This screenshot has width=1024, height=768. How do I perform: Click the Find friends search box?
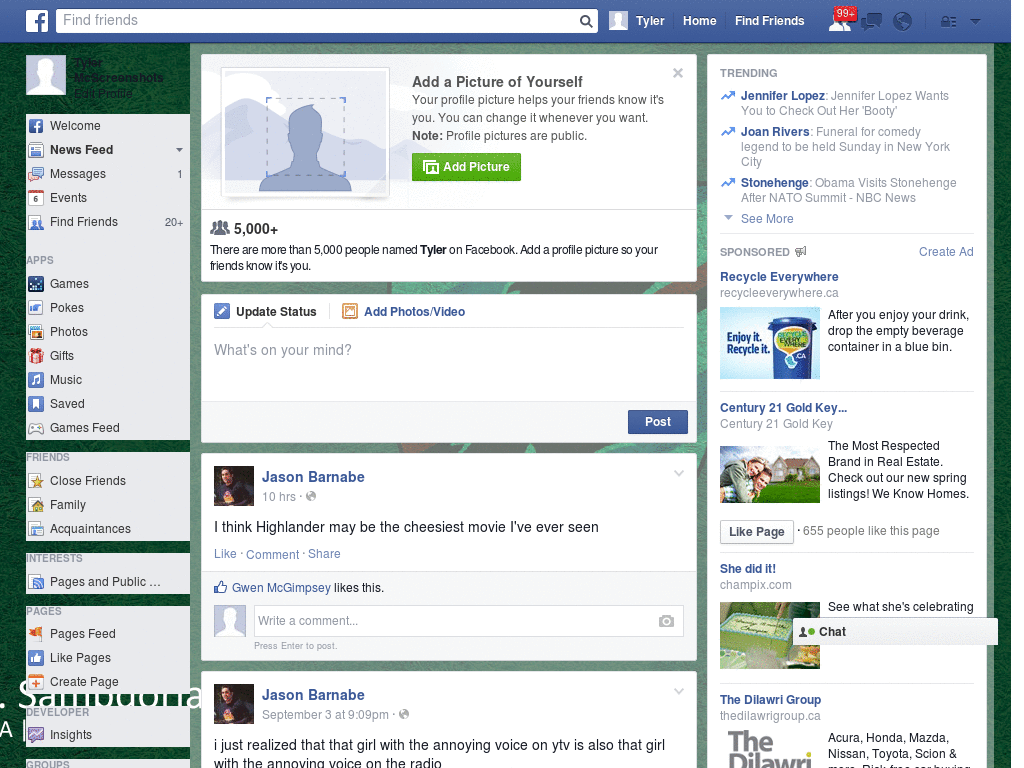click(x=317, y=21)
